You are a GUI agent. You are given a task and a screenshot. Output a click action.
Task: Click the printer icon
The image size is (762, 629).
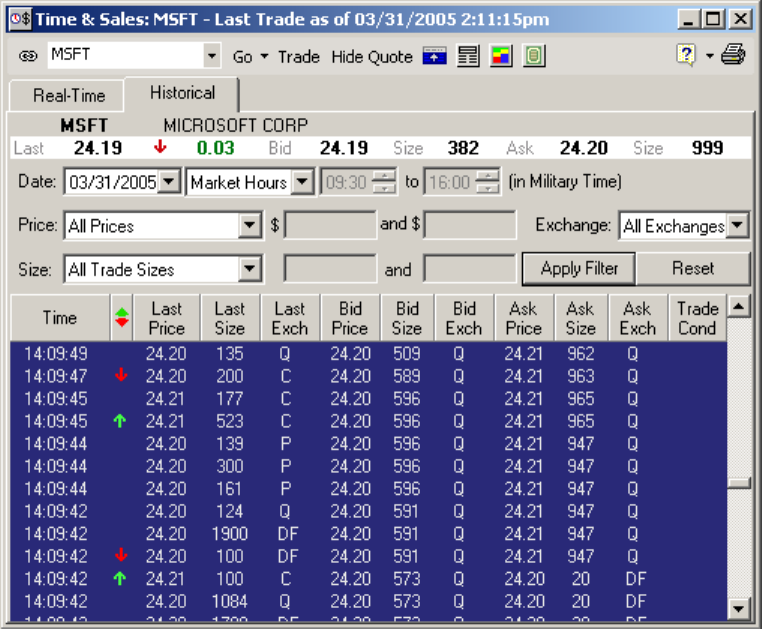[x=733, y=54]
